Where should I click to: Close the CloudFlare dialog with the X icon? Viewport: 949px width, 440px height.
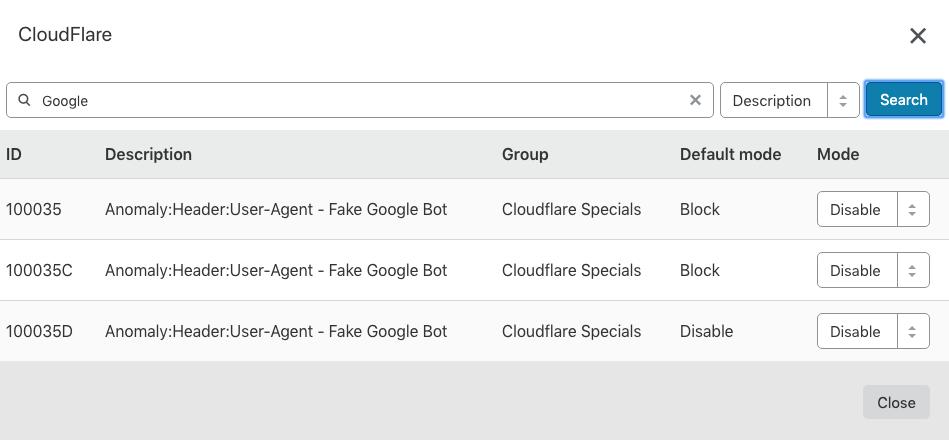[918, 36]
